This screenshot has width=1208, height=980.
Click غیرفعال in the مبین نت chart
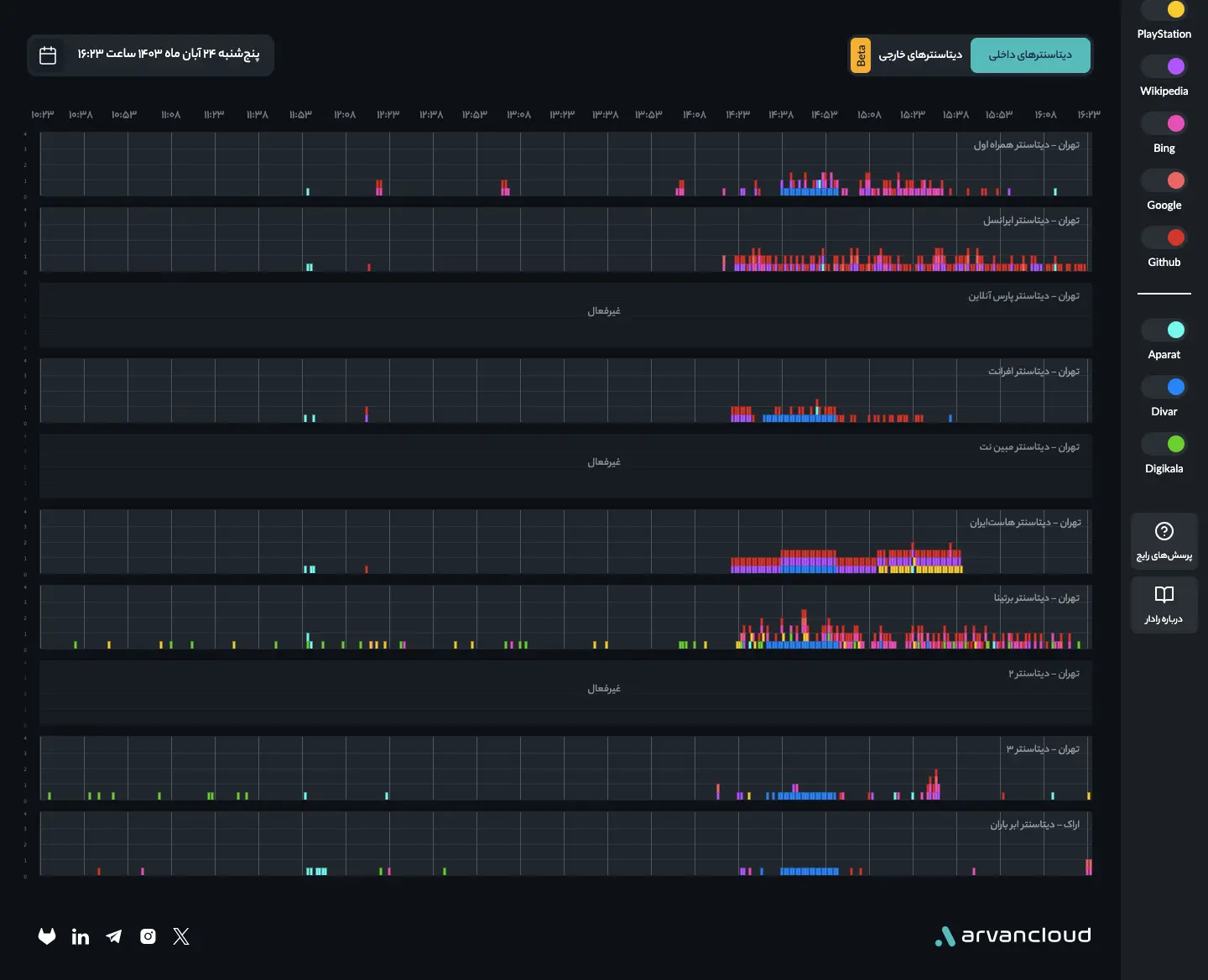click(x=604, y=462)
